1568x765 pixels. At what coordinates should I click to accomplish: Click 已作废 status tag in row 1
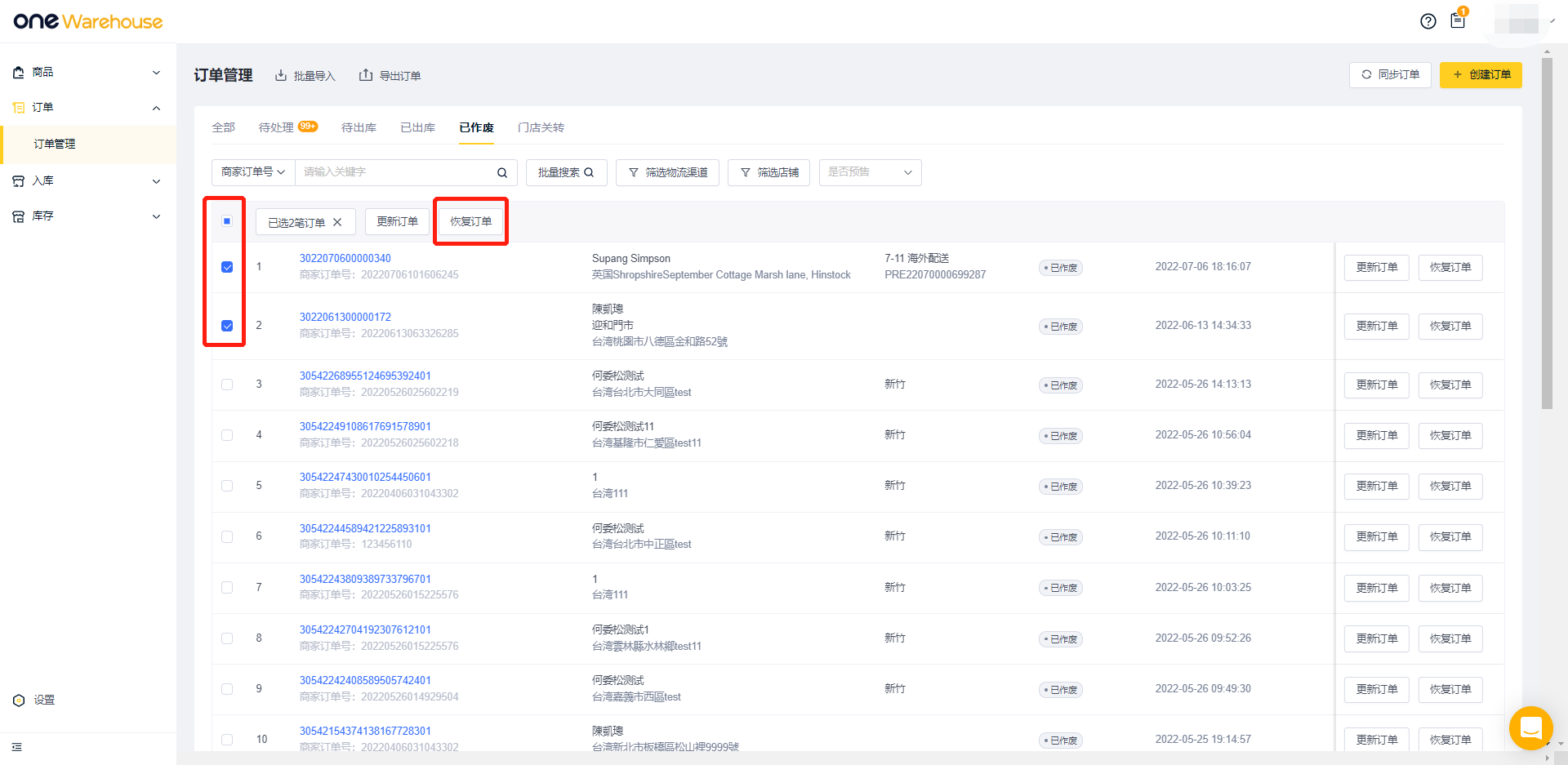(1061, 268)
